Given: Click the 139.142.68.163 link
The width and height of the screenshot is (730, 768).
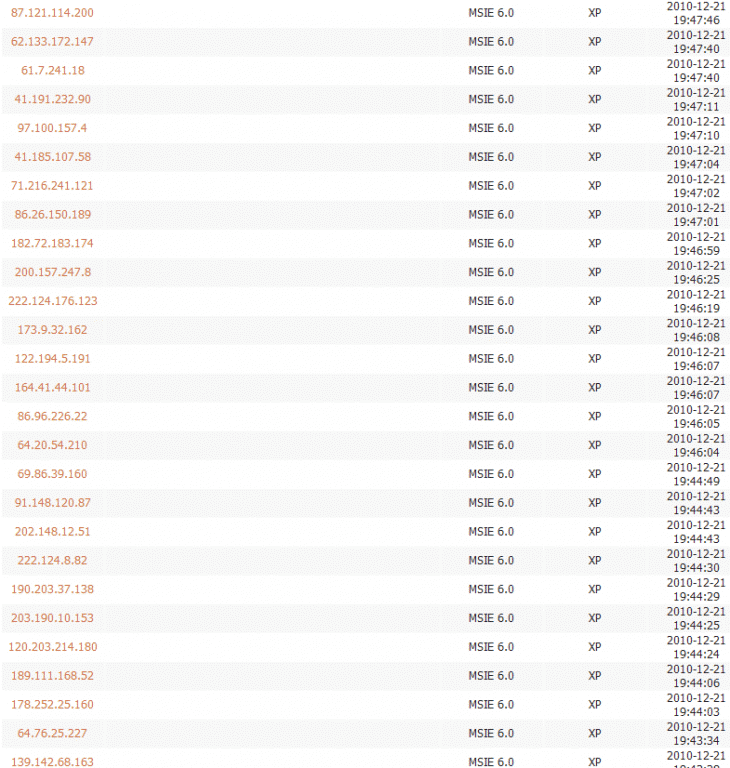Looking at the screenshot, I should coord(52,762).
